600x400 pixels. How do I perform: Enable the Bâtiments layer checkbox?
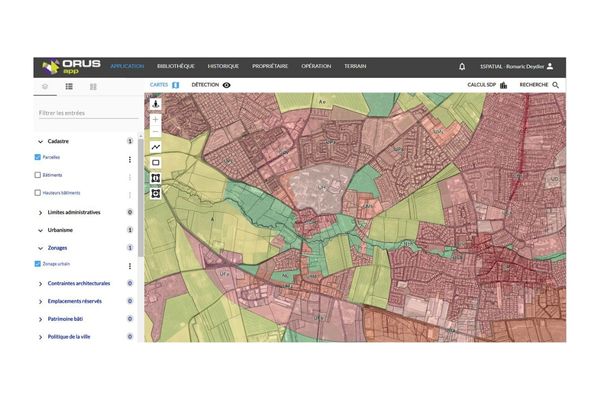tap(38, 175)
